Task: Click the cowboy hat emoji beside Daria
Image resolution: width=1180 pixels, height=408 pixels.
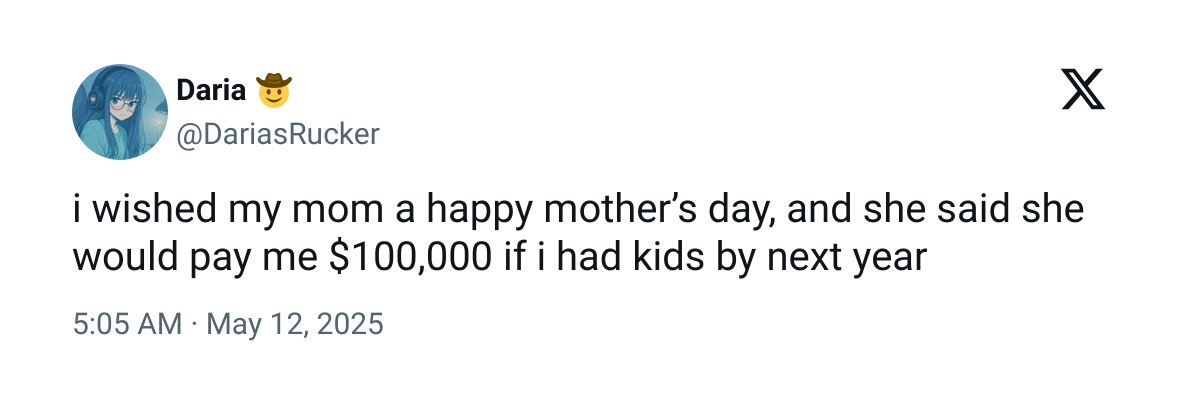Action: 273,90
